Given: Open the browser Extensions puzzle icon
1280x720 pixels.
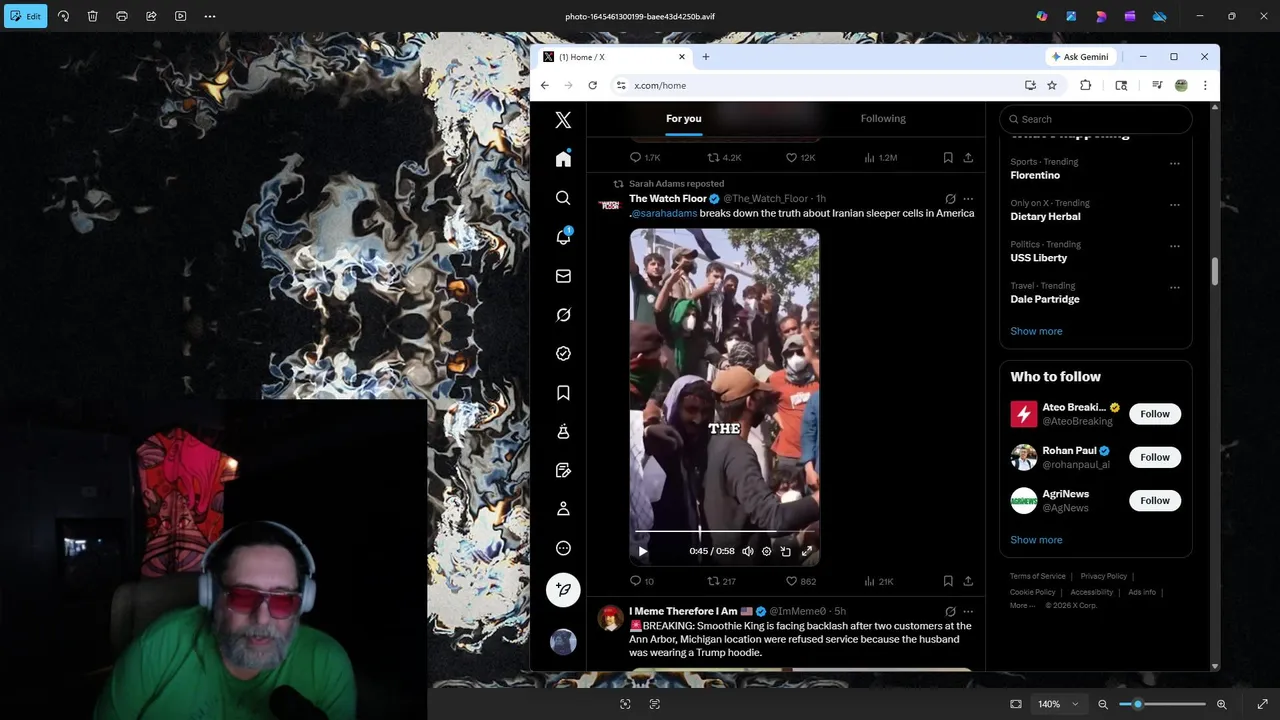Looking at the screenshot, I should (1085, 85).
